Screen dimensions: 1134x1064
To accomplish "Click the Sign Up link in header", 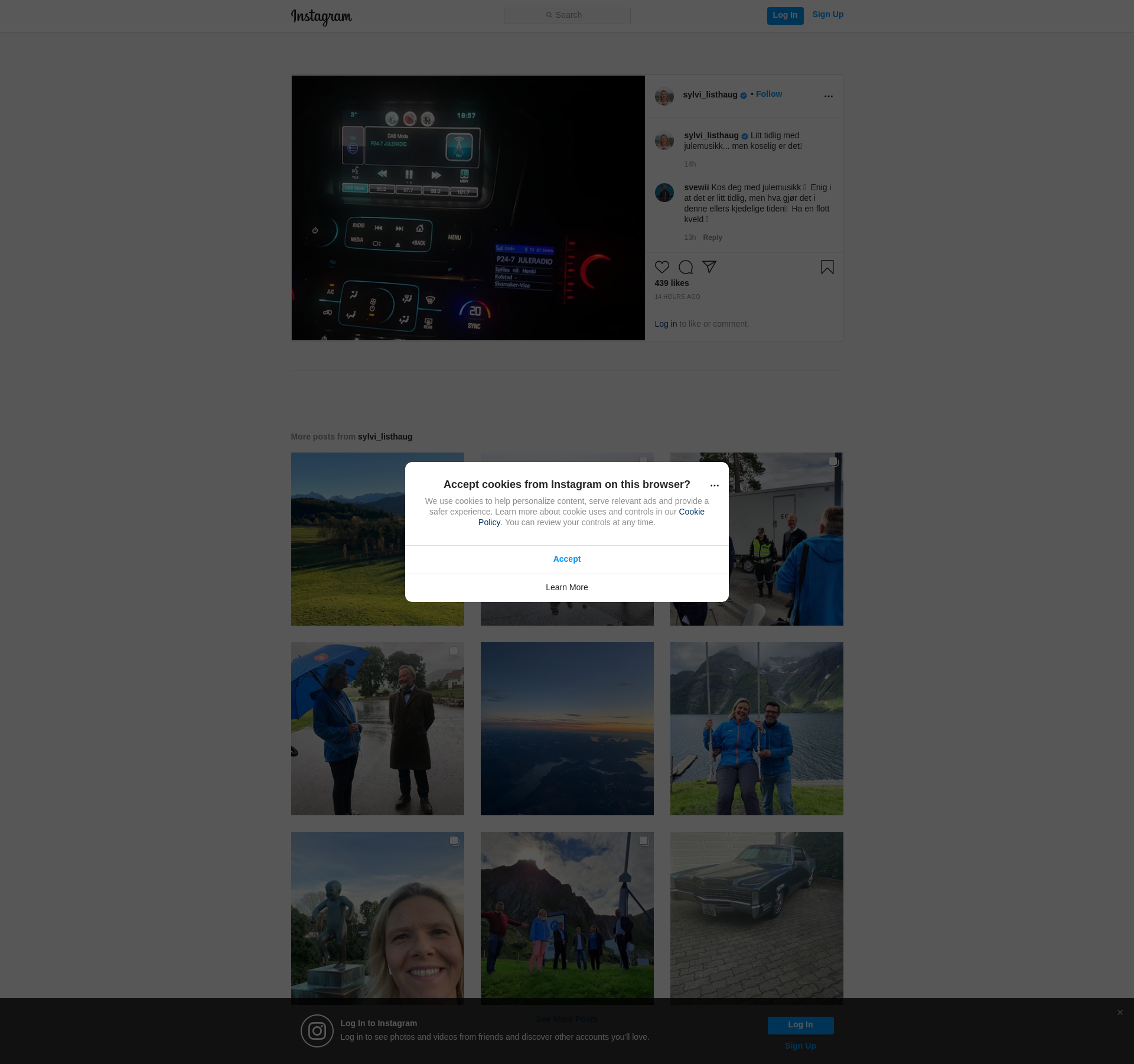I will tap(827, 15).
